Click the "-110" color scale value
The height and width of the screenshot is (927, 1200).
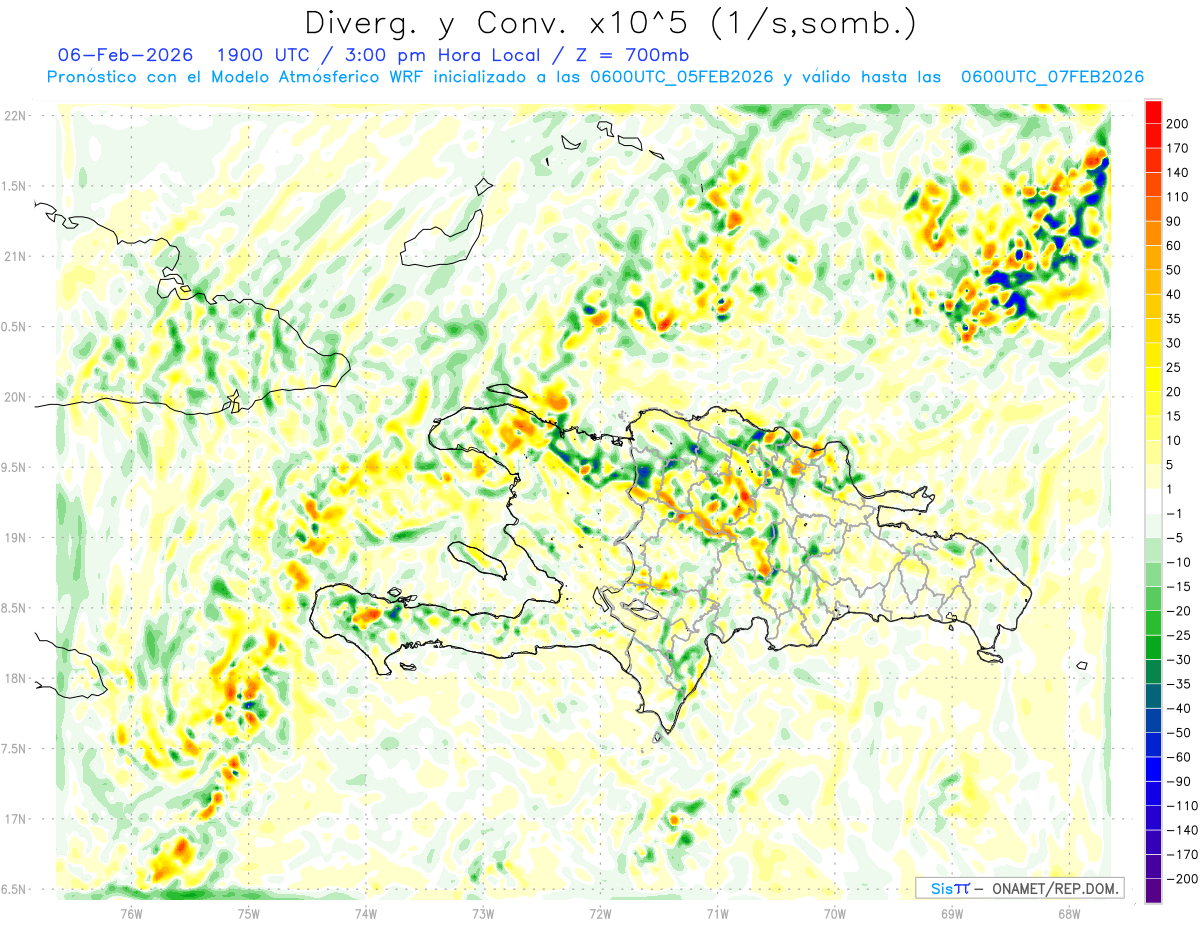1180,806
